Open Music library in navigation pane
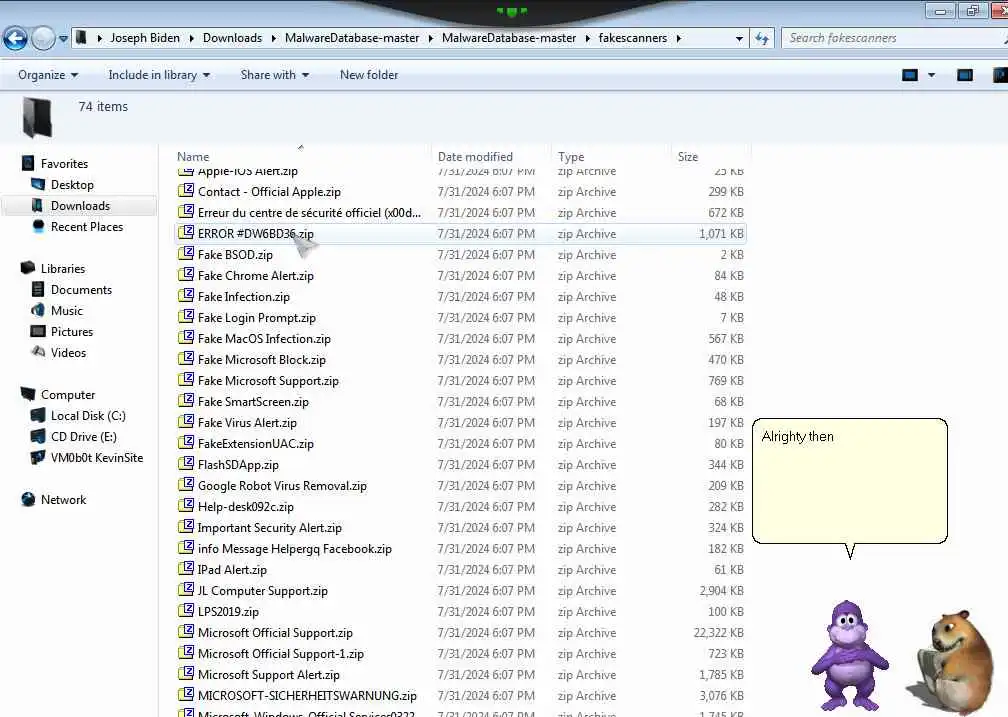This screenshot has height=717, width=1008. coord(67,311)
